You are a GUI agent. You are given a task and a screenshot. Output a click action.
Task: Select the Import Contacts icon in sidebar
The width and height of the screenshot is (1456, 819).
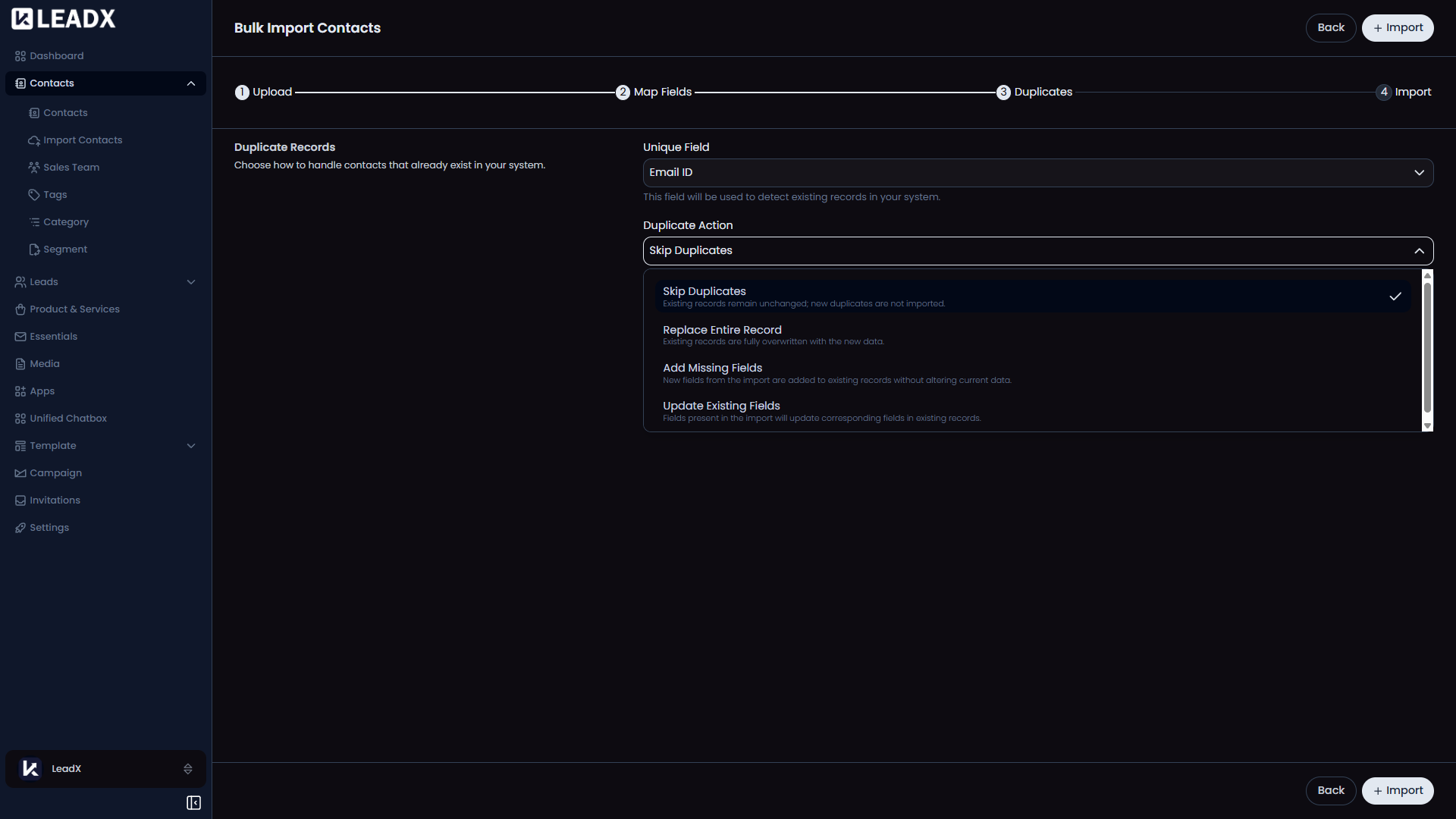coord(34,140)
